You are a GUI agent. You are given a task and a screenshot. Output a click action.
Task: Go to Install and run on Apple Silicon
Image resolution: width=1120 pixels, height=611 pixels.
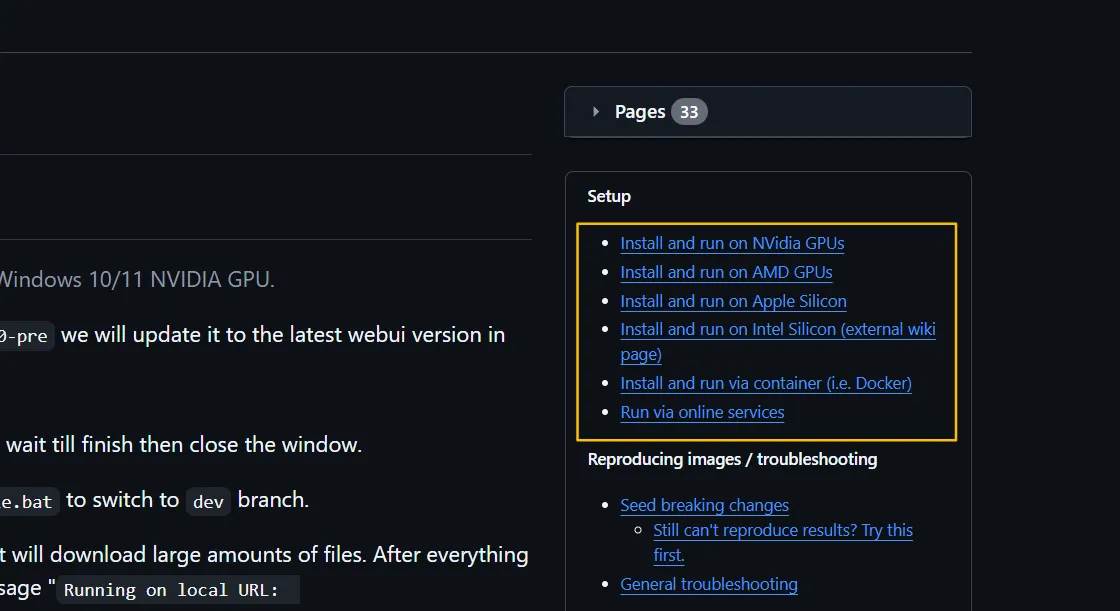[733, 301]
